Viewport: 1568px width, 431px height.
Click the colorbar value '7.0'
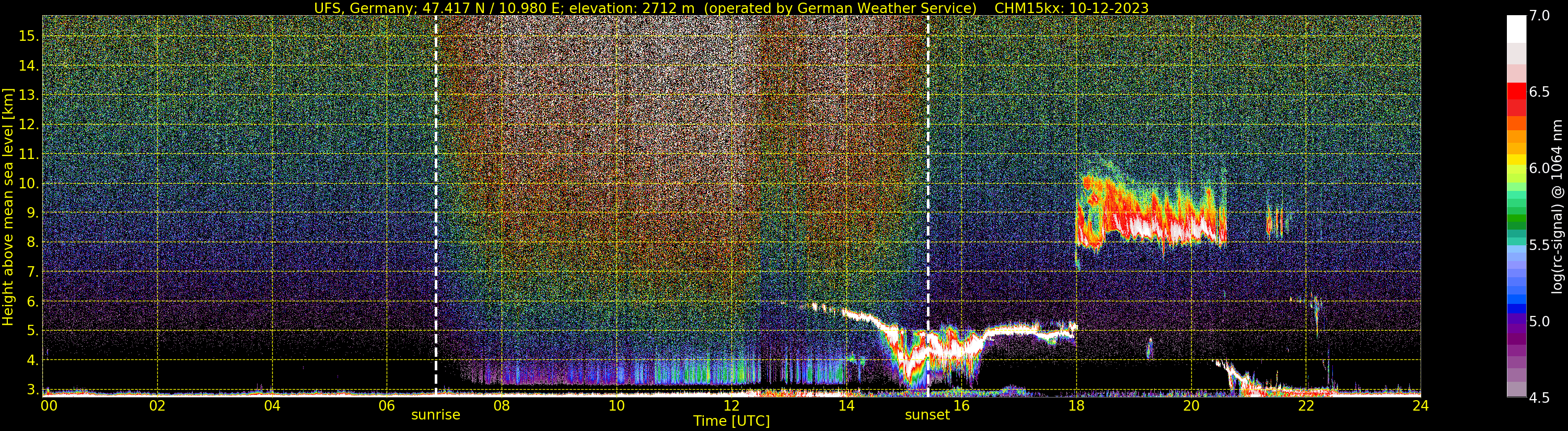tap(1539, 16)
